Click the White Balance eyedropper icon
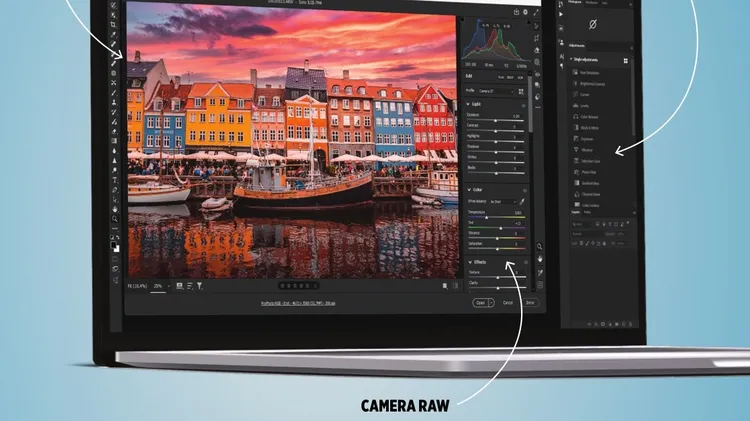Screen dimensions: 750x421 click(x=521, y=202)
